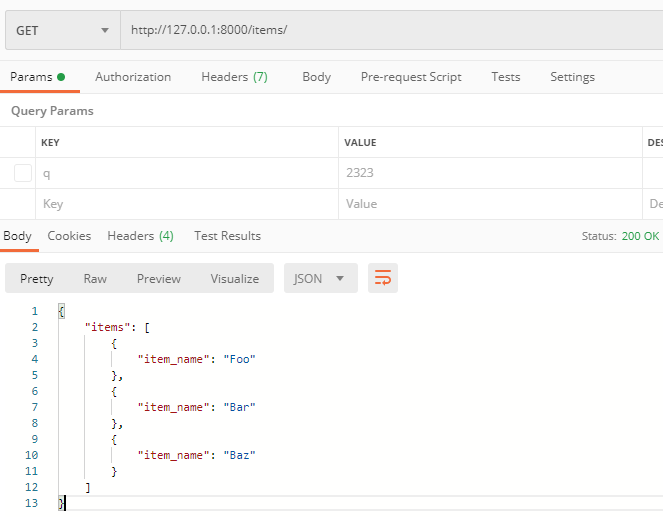
Task: Open the Test Results tab
Action: (x=227, y=236)
